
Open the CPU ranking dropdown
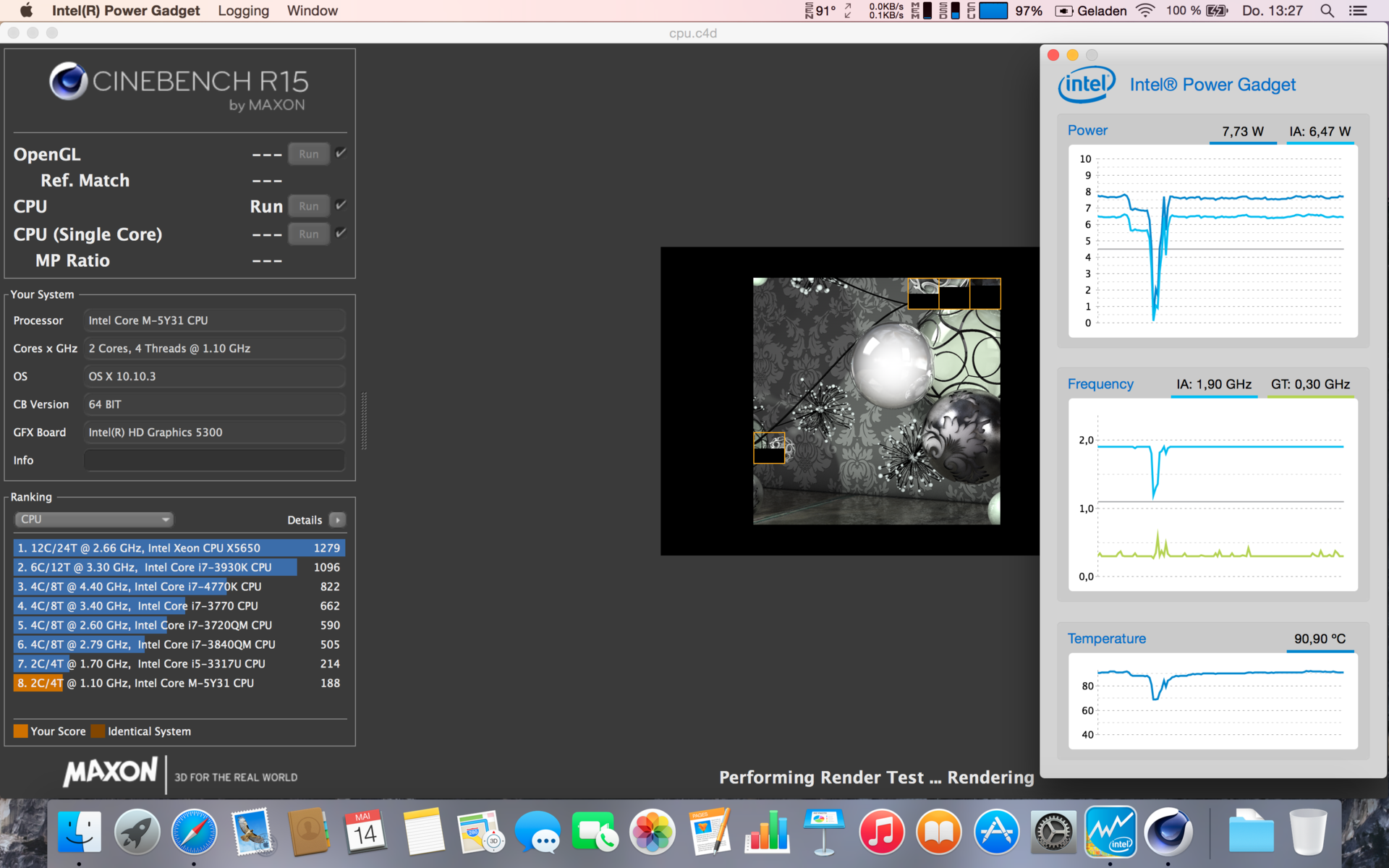[93, 519]
